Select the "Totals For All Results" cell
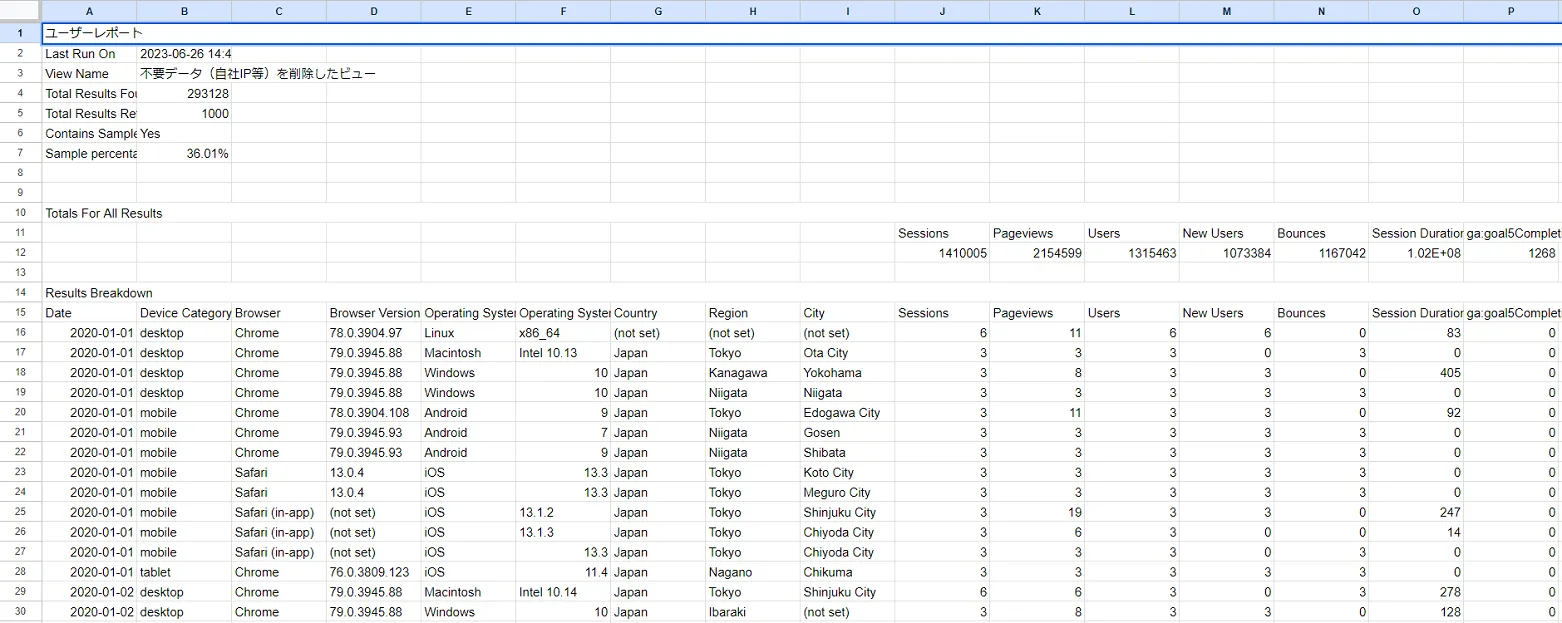The width and height of the screenshot is (1562, 623). pos(103,213)
